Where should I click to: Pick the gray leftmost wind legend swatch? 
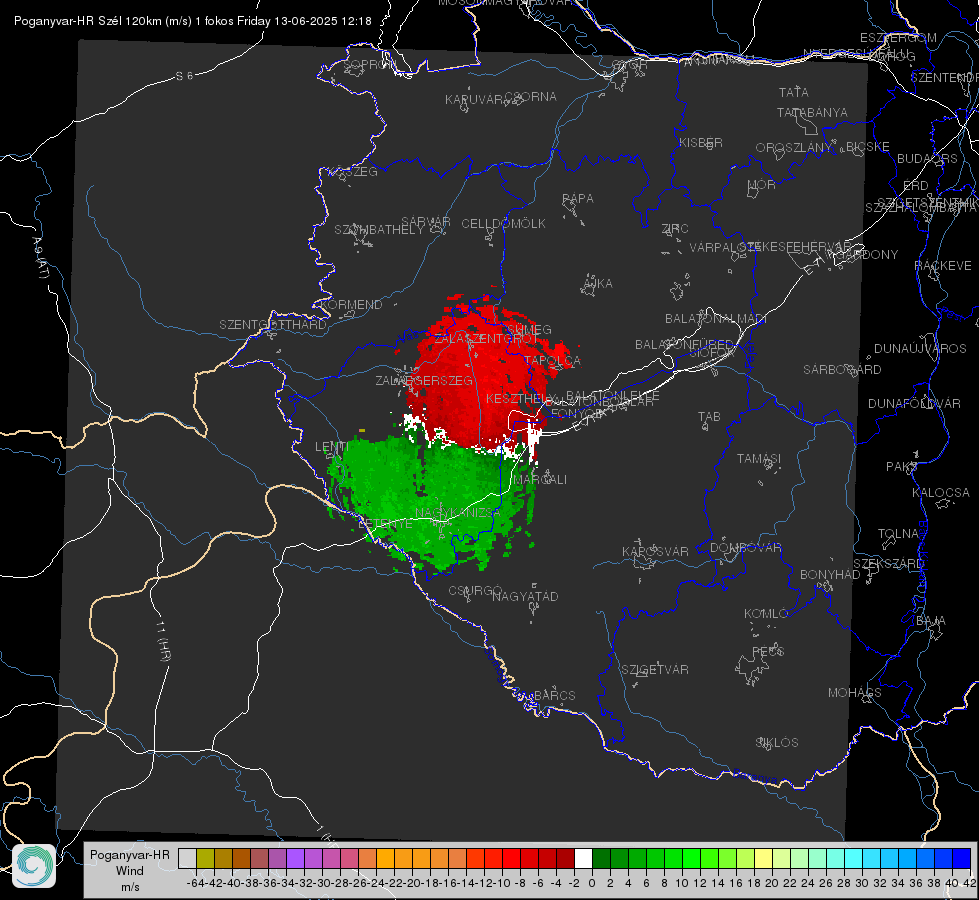point(187,859)
